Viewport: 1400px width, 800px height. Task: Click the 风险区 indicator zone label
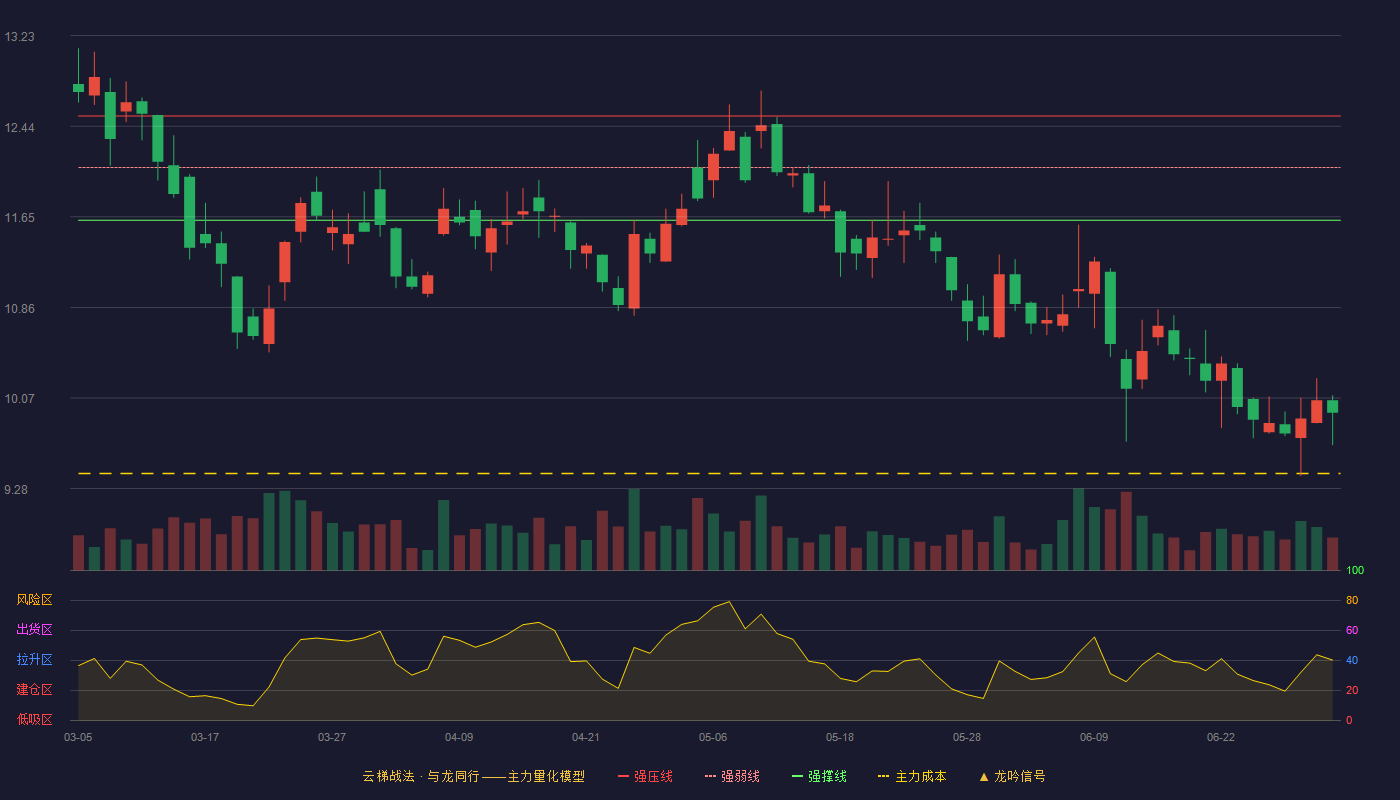pyautogui.click(x=34, y=600)
